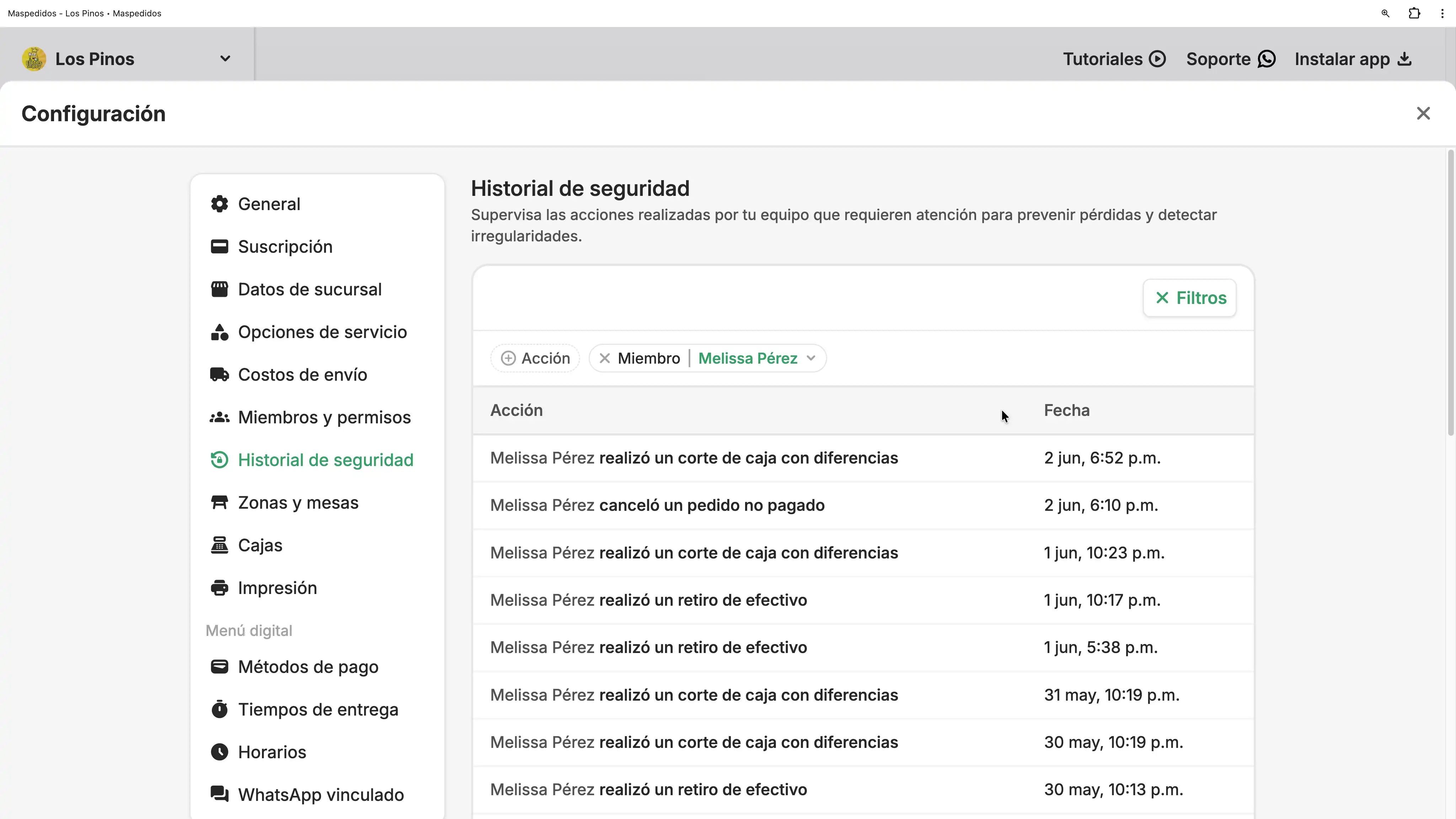The image size is (1456, 819).
Task: Click the Datos de sucursal store icon
Action: click(219, 289)
